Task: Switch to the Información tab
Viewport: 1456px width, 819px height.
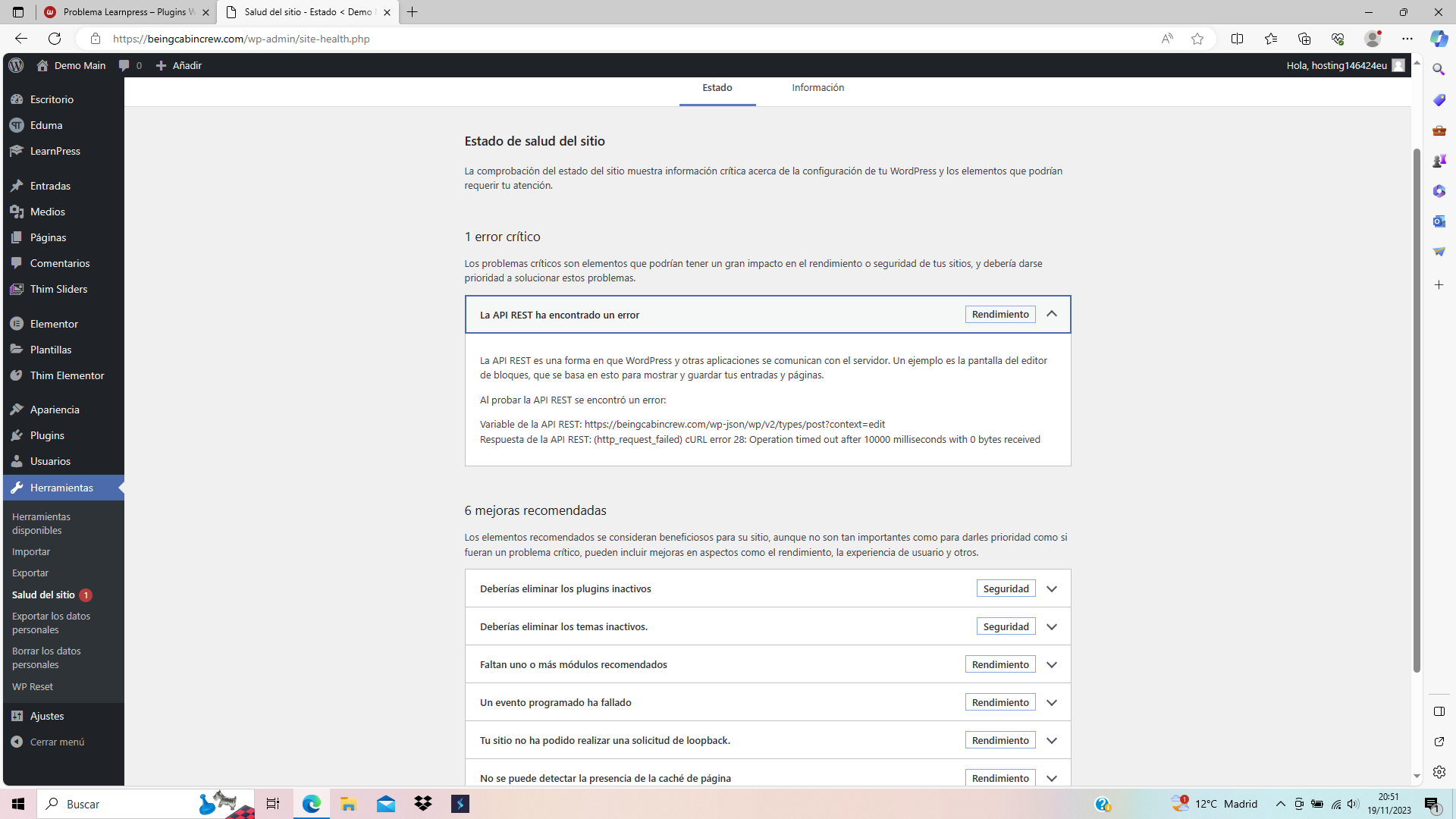Action: point(818,89)
